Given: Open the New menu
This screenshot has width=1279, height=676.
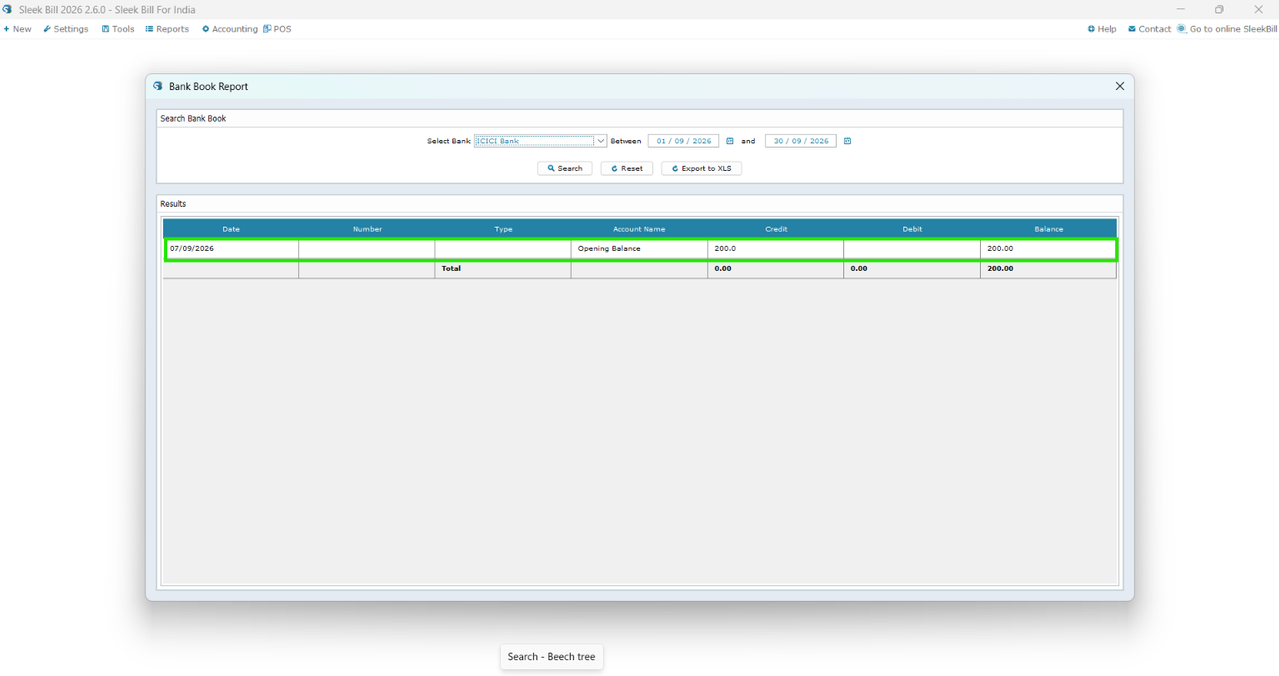Looking at the screenshot, I should tap(17, 29).
